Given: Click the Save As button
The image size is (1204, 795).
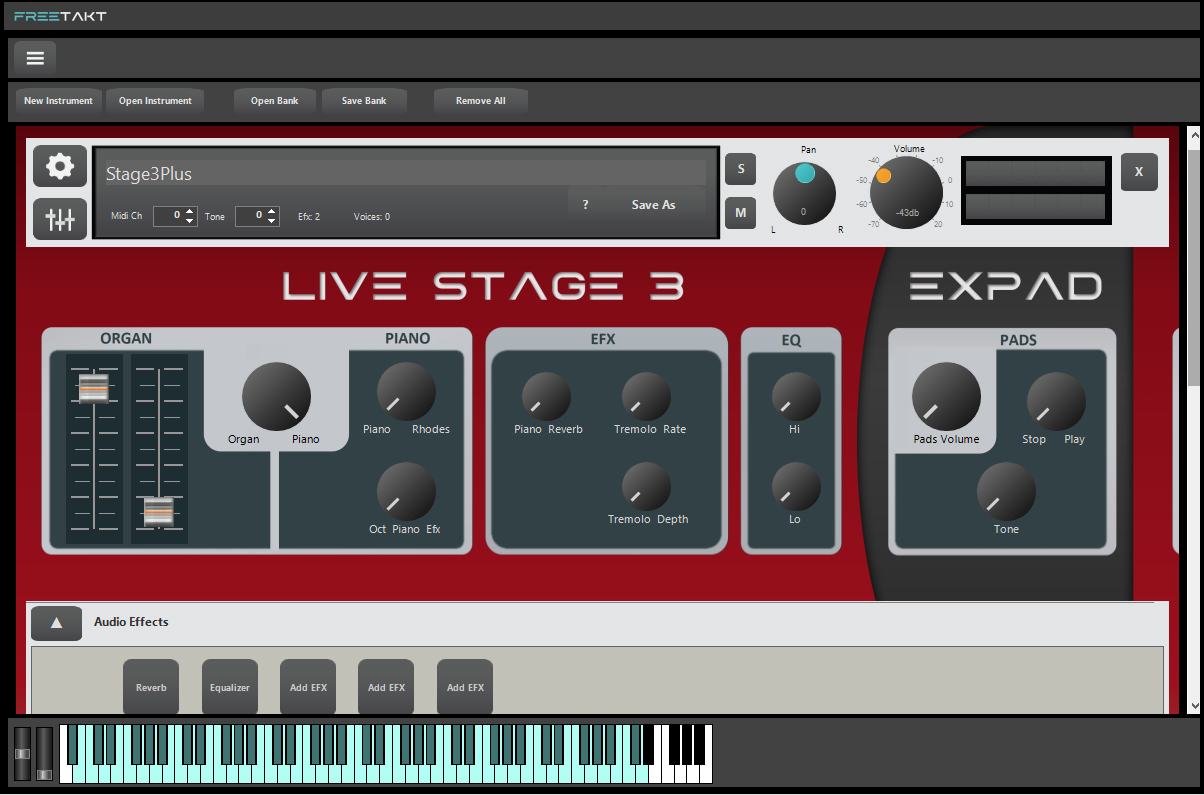Looking at the screenshot, I should (653, 205).
